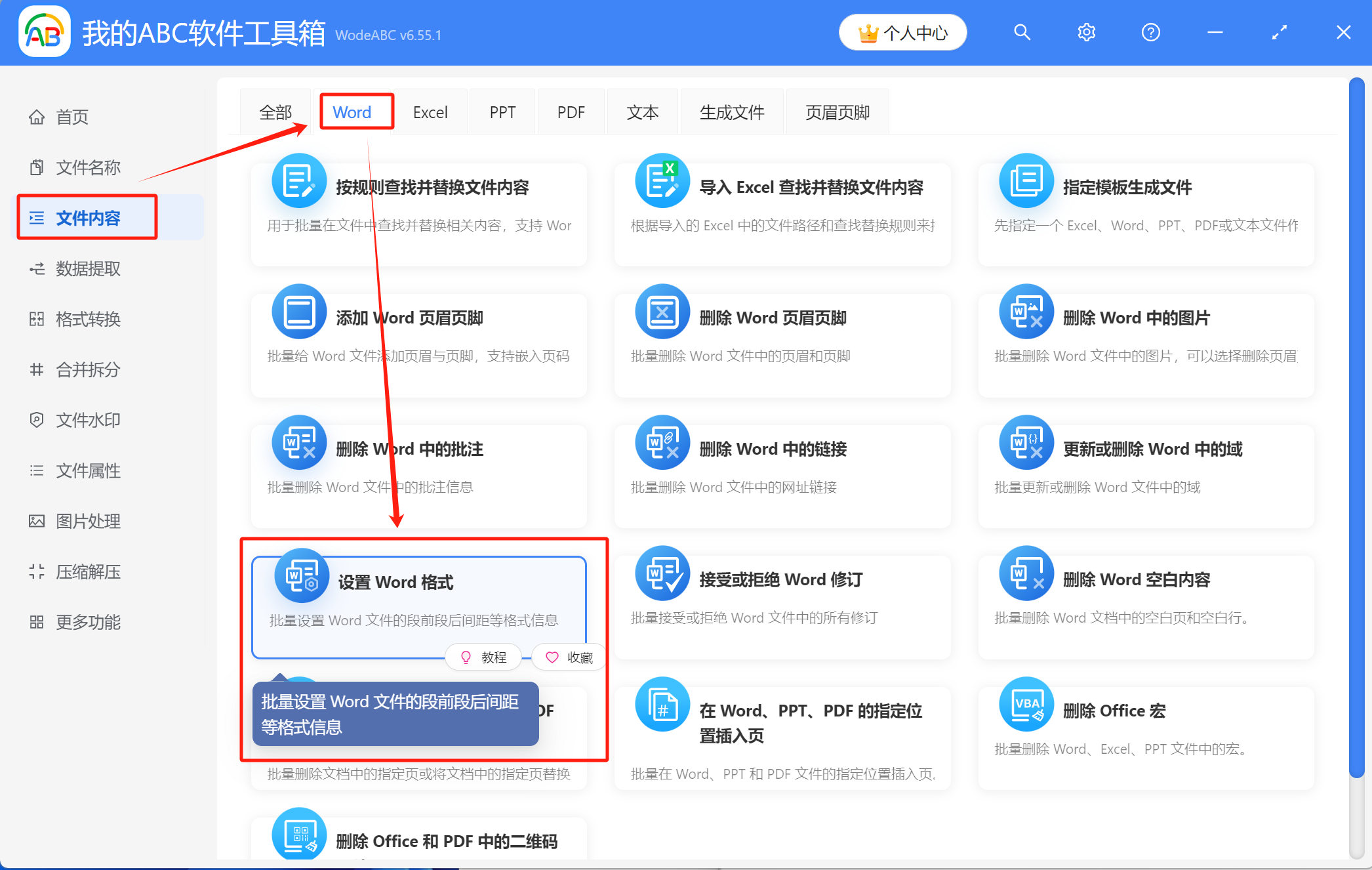The image size is (1372, 870).
Task: Open the 生成文件 tab
Action: (732, 112)
